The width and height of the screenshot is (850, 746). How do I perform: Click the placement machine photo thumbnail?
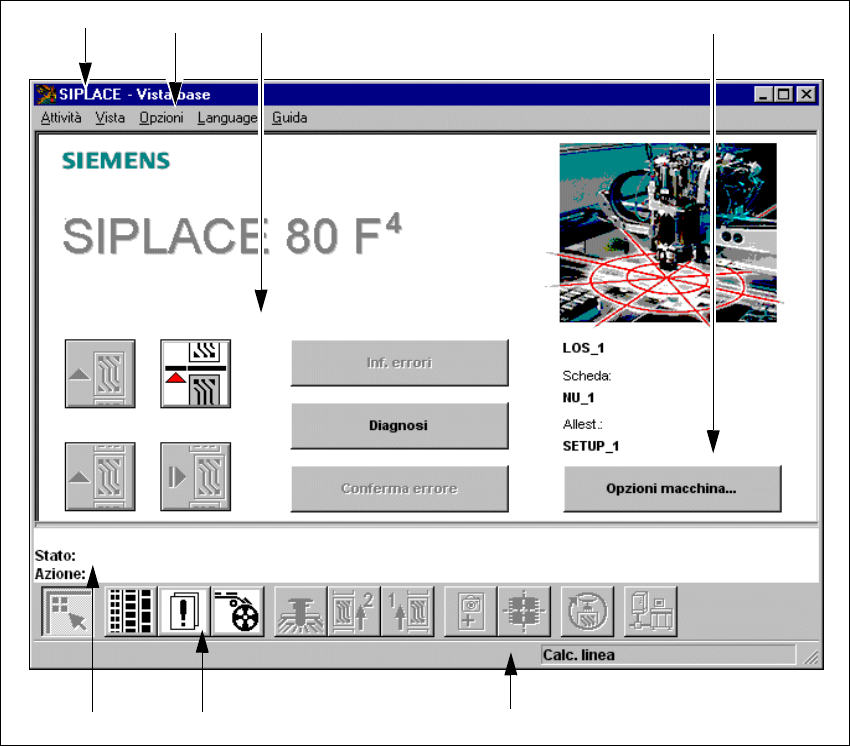point(668,233)
